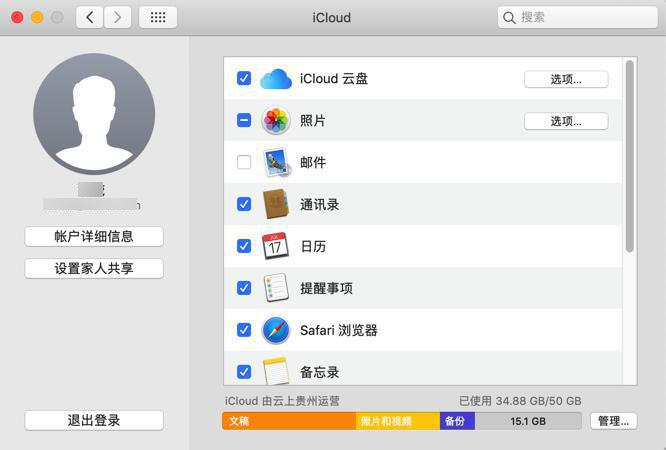Image resolution: width=666 pixels, height=450 pixels.
Task: Click the orange 文稿 storage segment
Action: click(x=289, y=421)
